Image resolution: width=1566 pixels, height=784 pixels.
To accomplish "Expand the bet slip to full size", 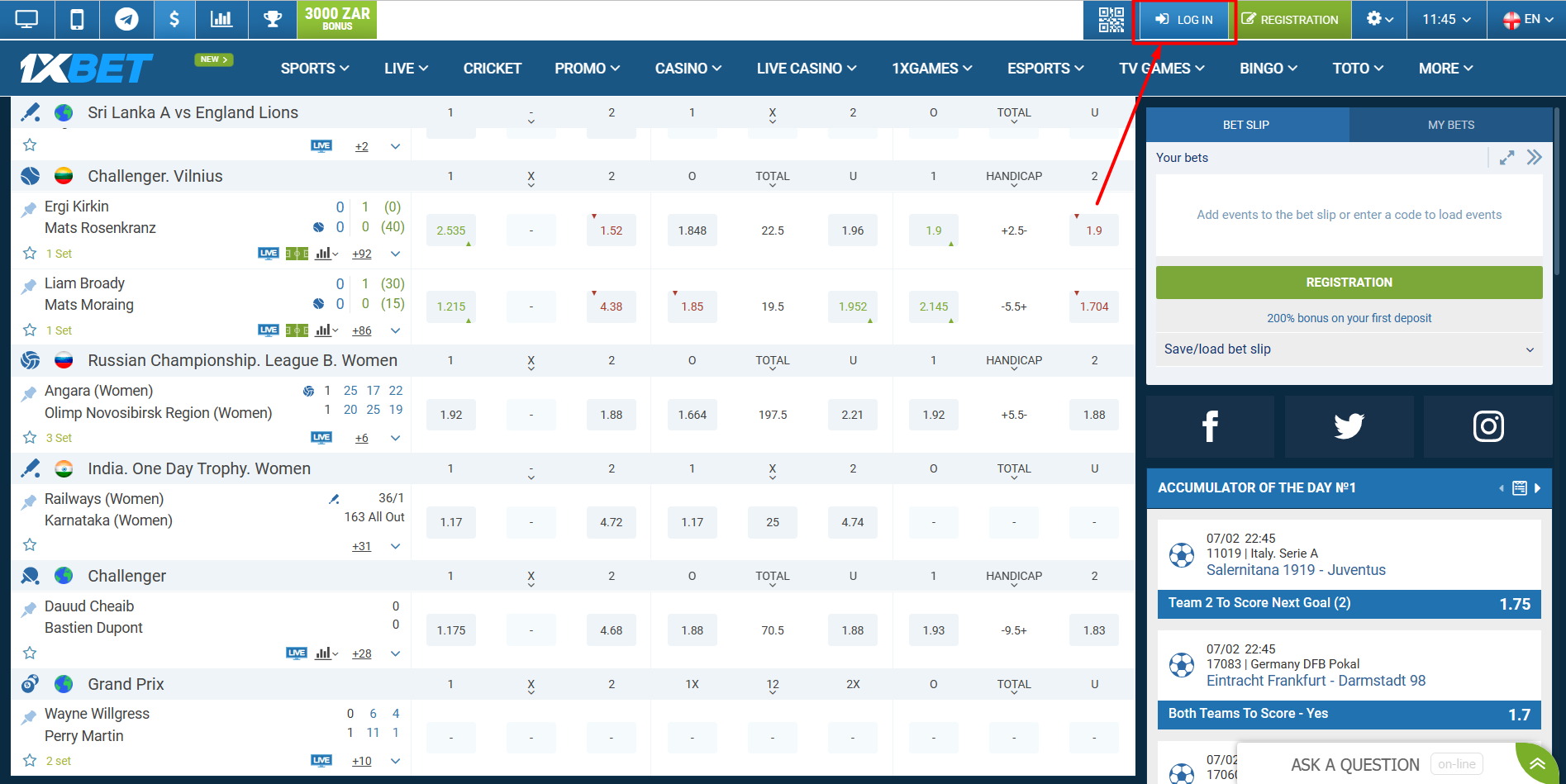I will click(x=1507, y=158).
